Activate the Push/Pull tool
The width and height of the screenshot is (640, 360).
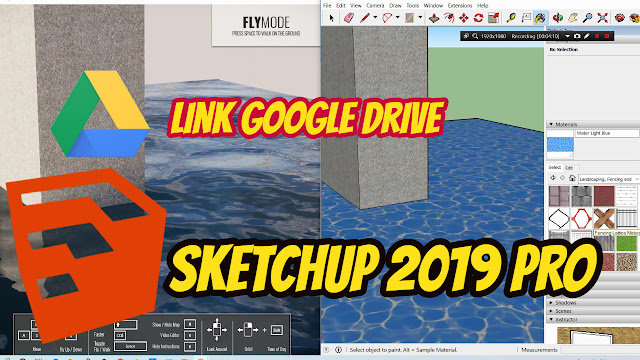click(434, 18)
